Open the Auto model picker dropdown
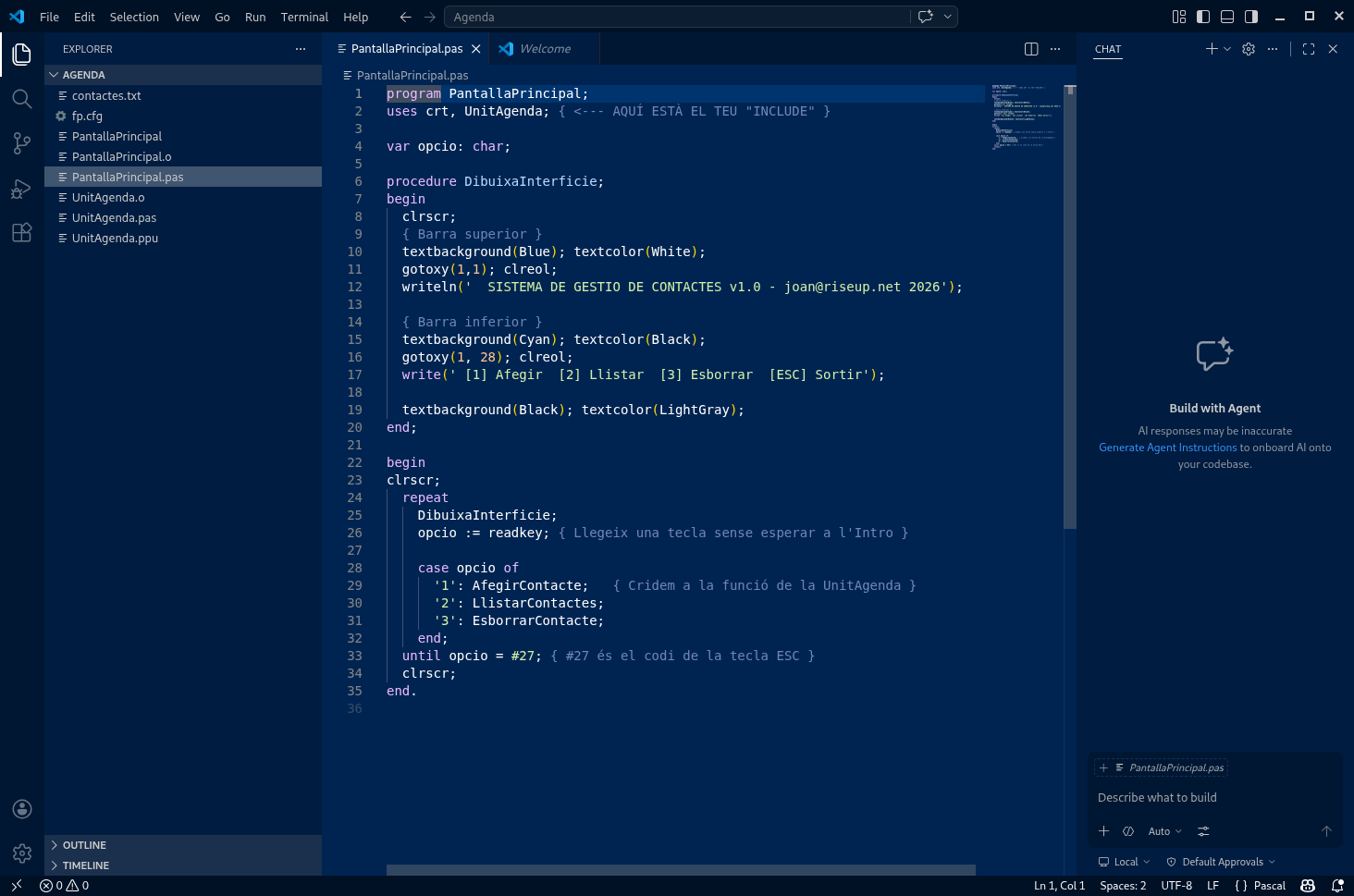The width and height of the screenshot is (1354, 896). tap(1164, 830)
